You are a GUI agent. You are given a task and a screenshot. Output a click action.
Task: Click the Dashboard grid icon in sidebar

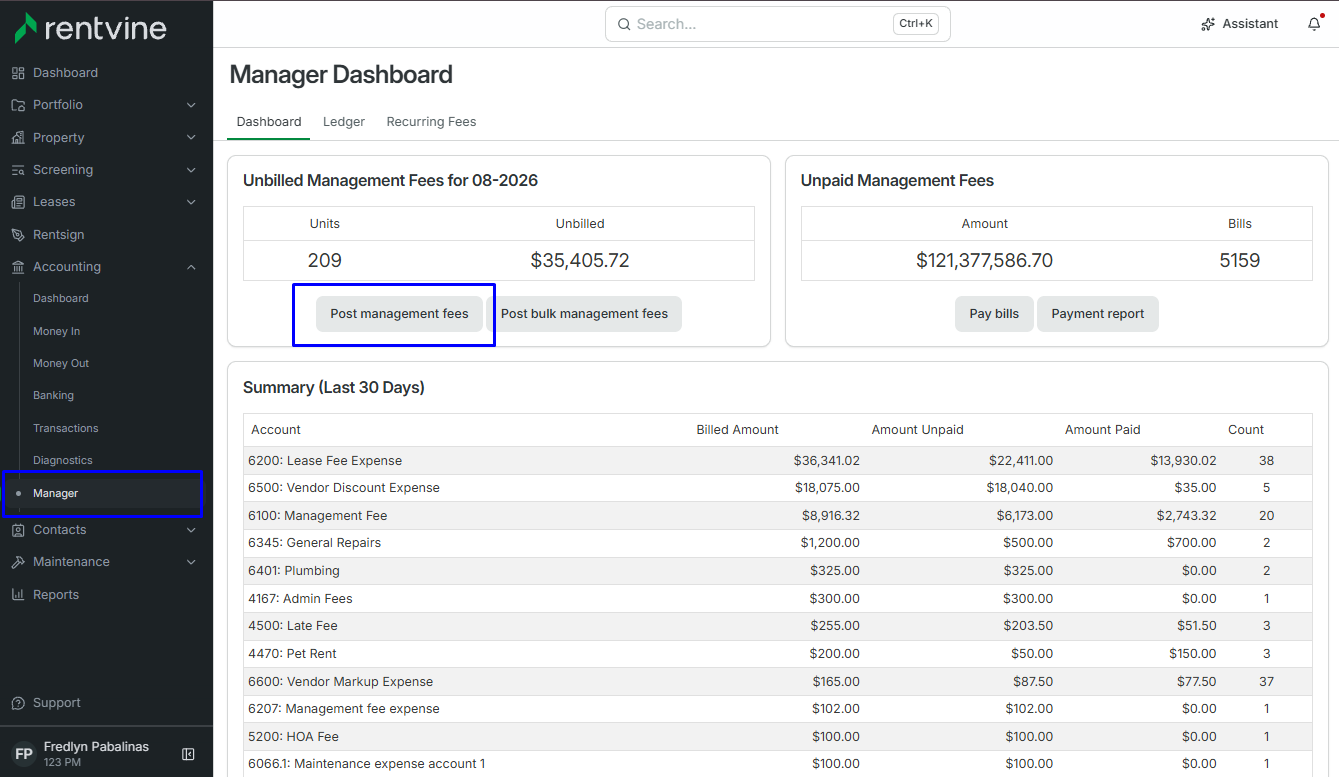[x=18, y=73]
